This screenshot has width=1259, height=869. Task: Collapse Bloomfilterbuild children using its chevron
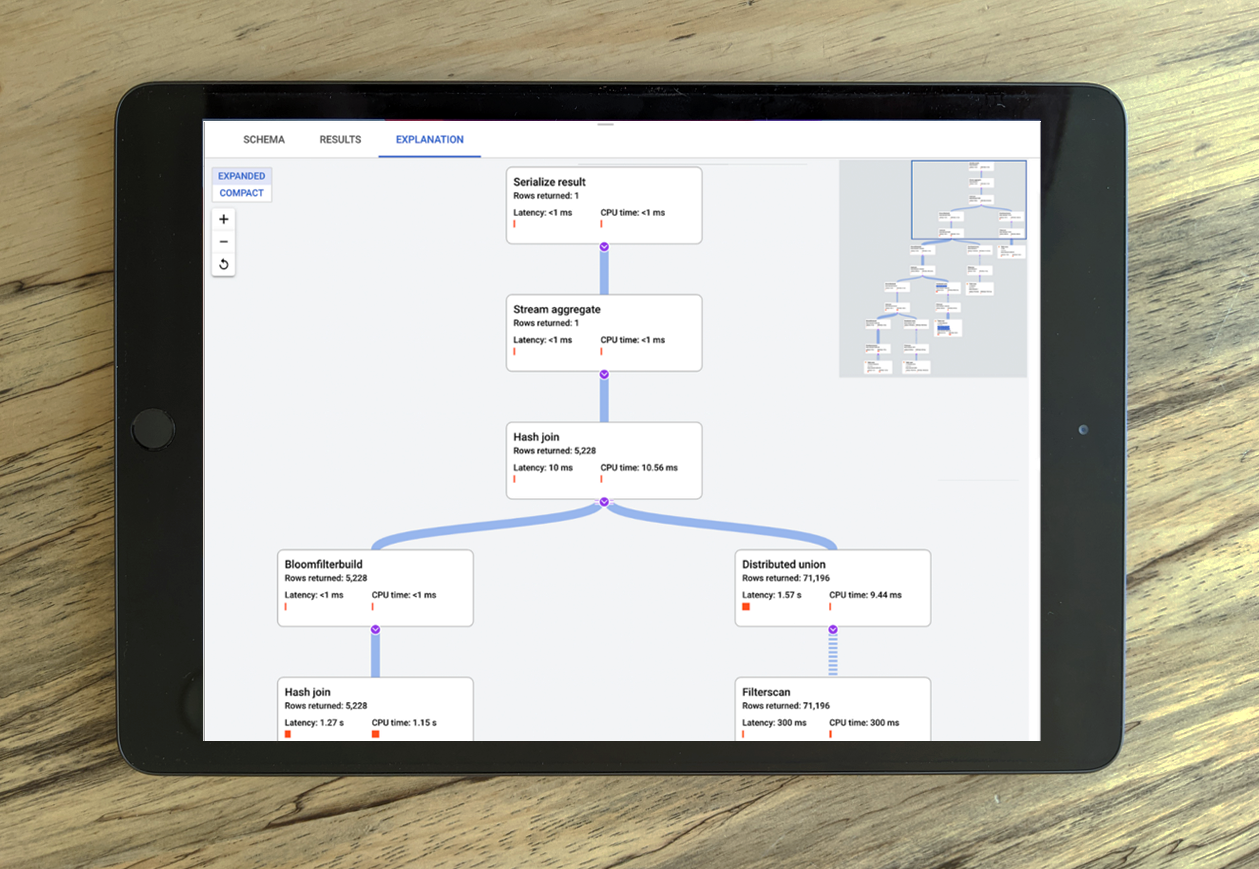(x=375, y=629)
